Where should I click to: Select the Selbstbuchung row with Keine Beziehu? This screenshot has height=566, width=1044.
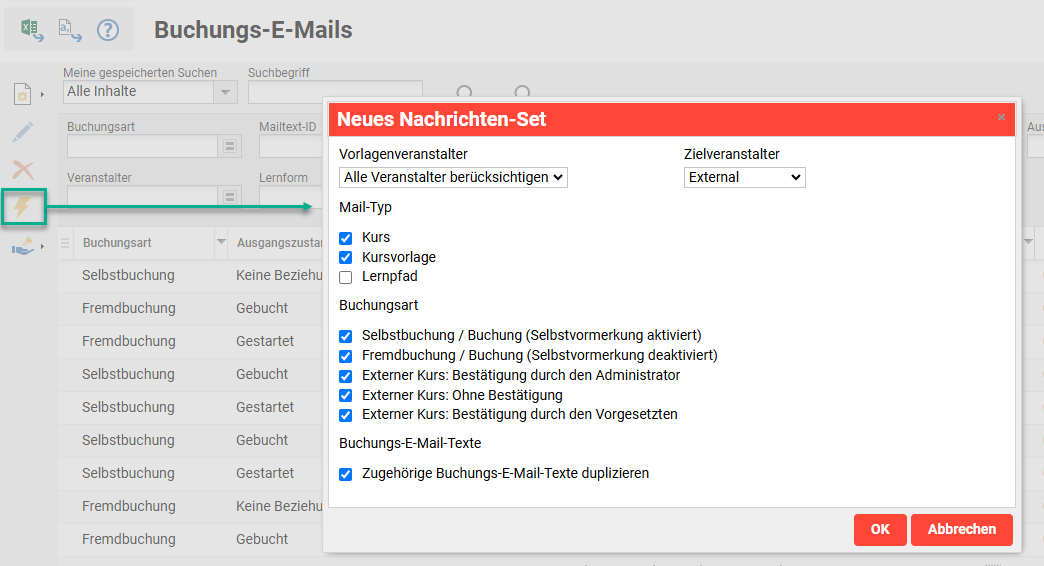tap(191, 276)
